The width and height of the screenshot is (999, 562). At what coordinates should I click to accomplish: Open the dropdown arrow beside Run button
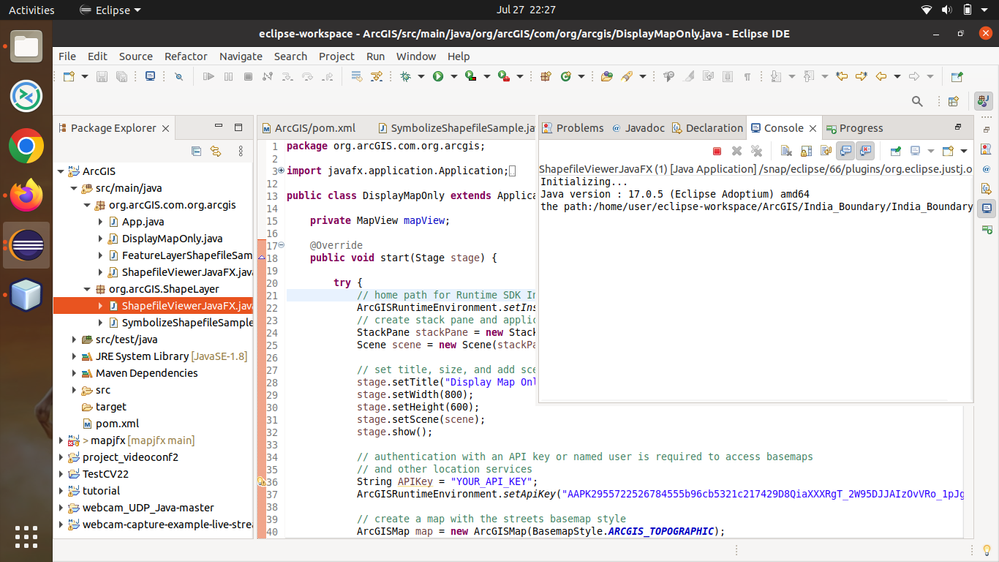pyautogui.click(x=452, y=77)
